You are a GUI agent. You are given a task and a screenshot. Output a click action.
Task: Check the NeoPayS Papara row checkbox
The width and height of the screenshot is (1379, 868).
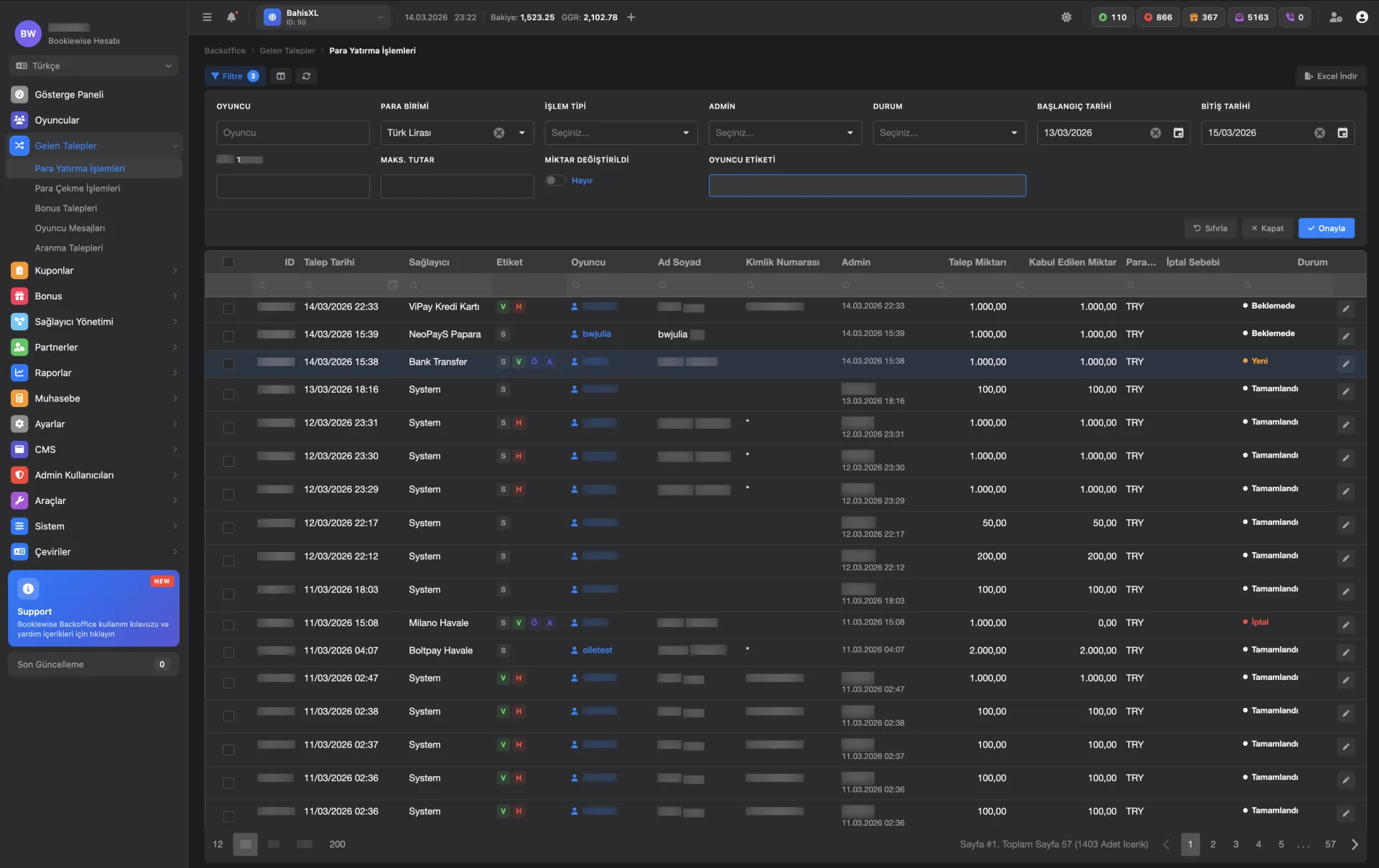coord(228,335)
